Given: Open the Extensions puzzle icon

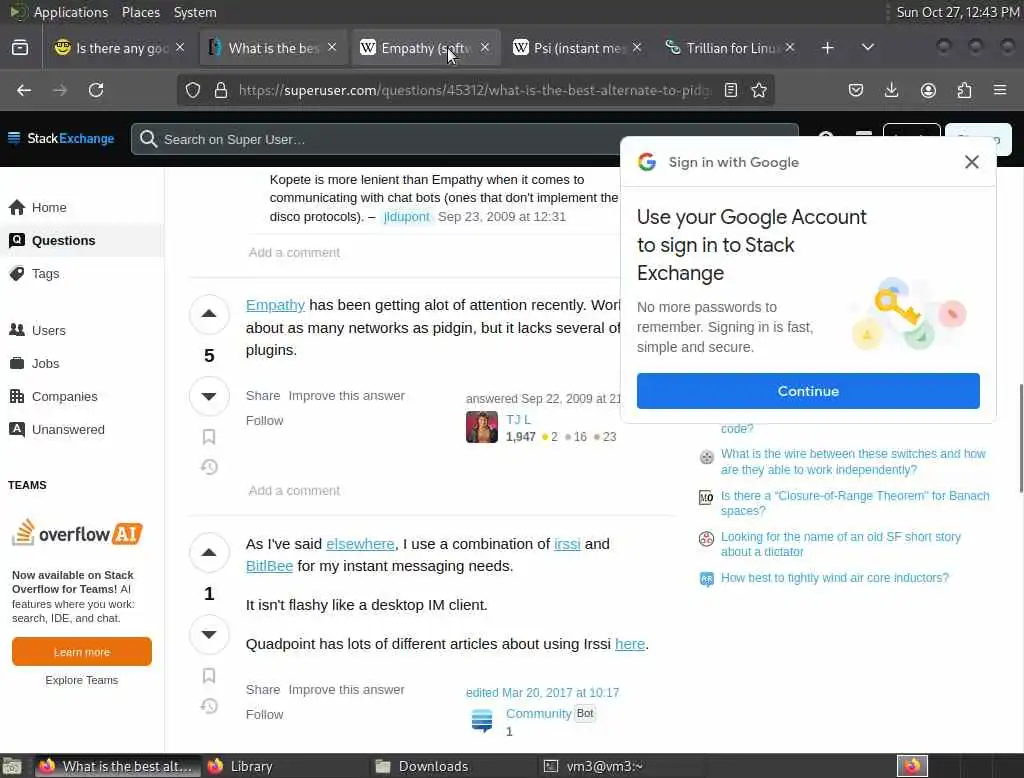Looking at the screenshot, I should coord(964,90).
